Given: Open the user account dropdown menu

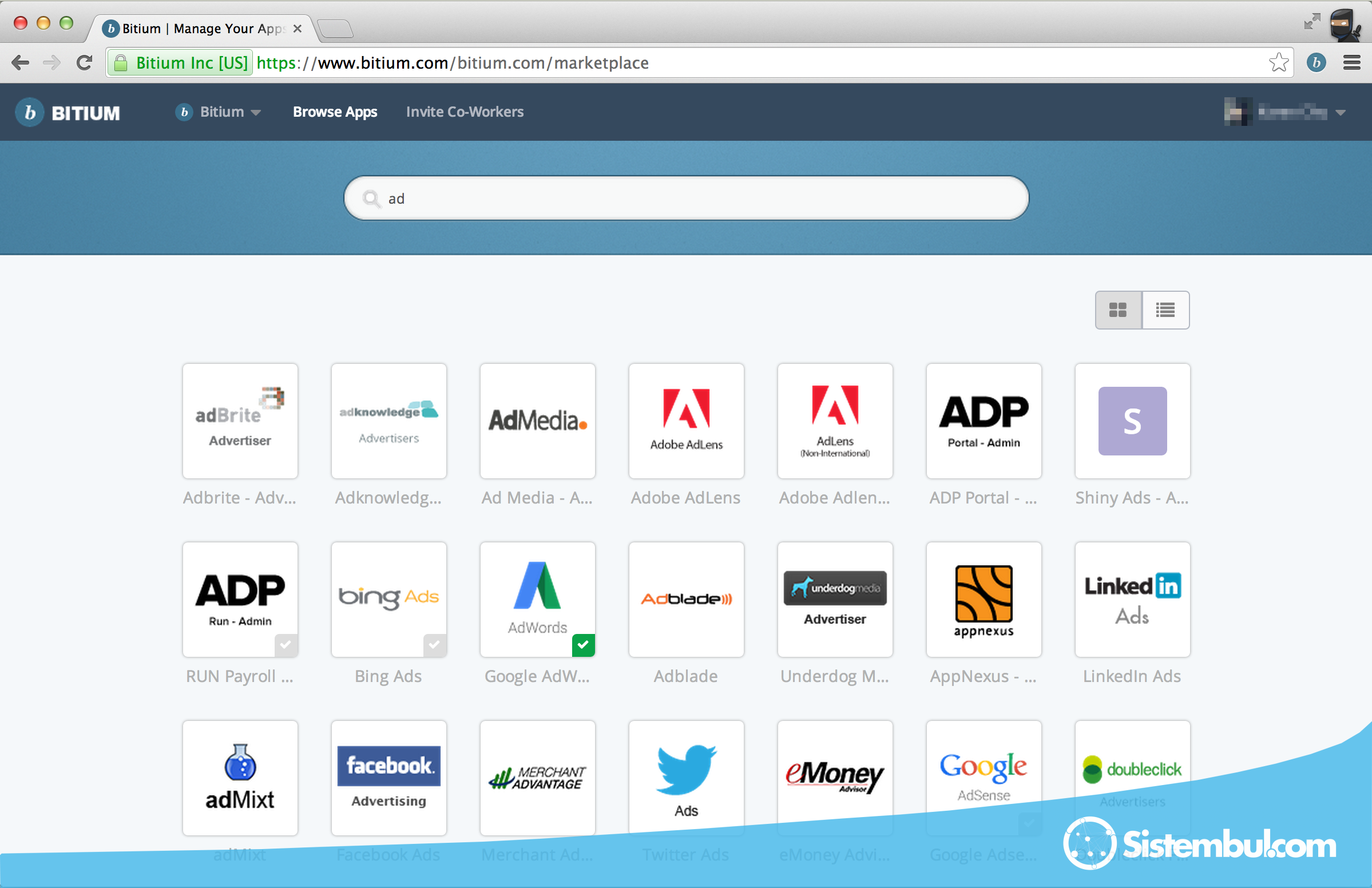Looking at the screenshot, I should [1285, 112].
